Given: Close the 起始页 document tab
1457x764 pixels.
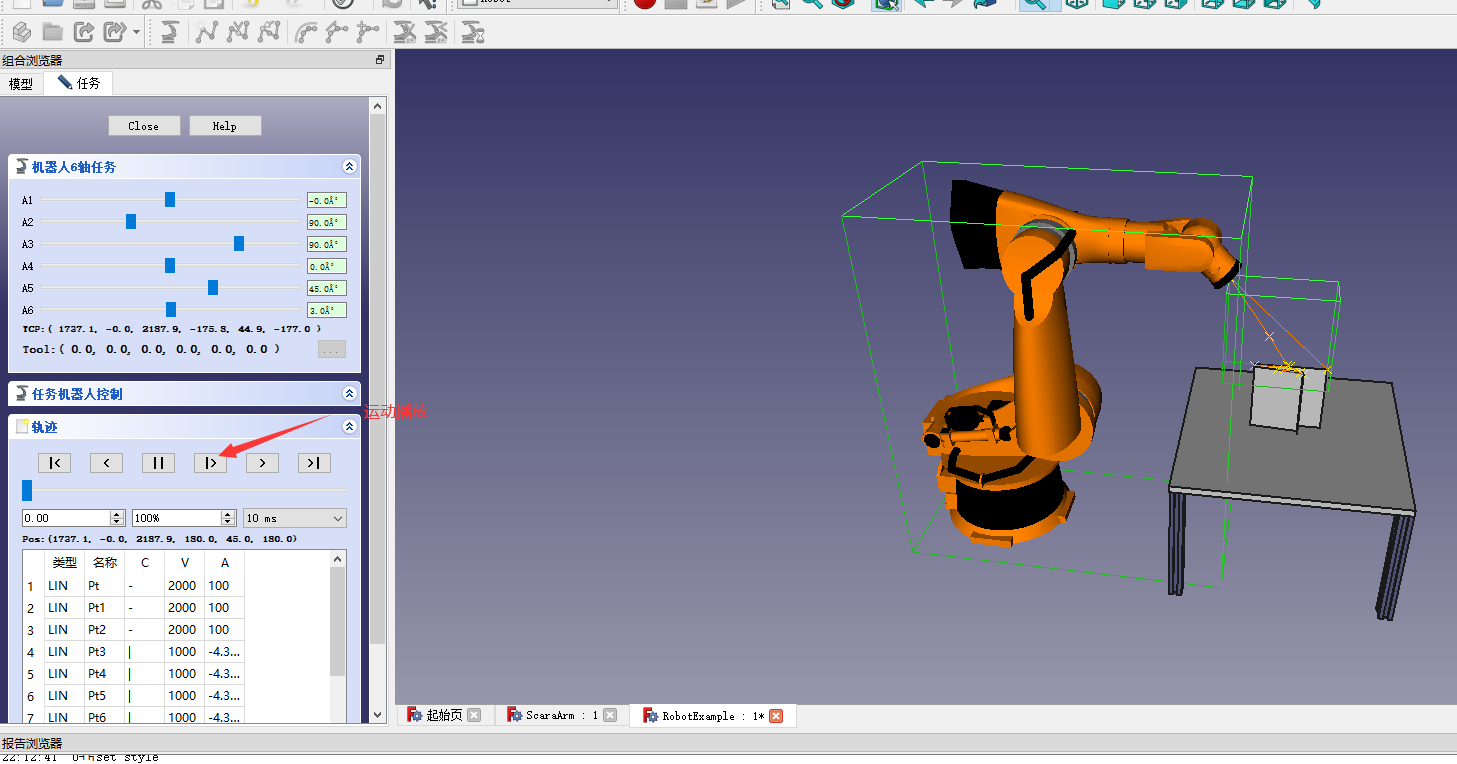Looking at the screenshot, I should point(474,715).
